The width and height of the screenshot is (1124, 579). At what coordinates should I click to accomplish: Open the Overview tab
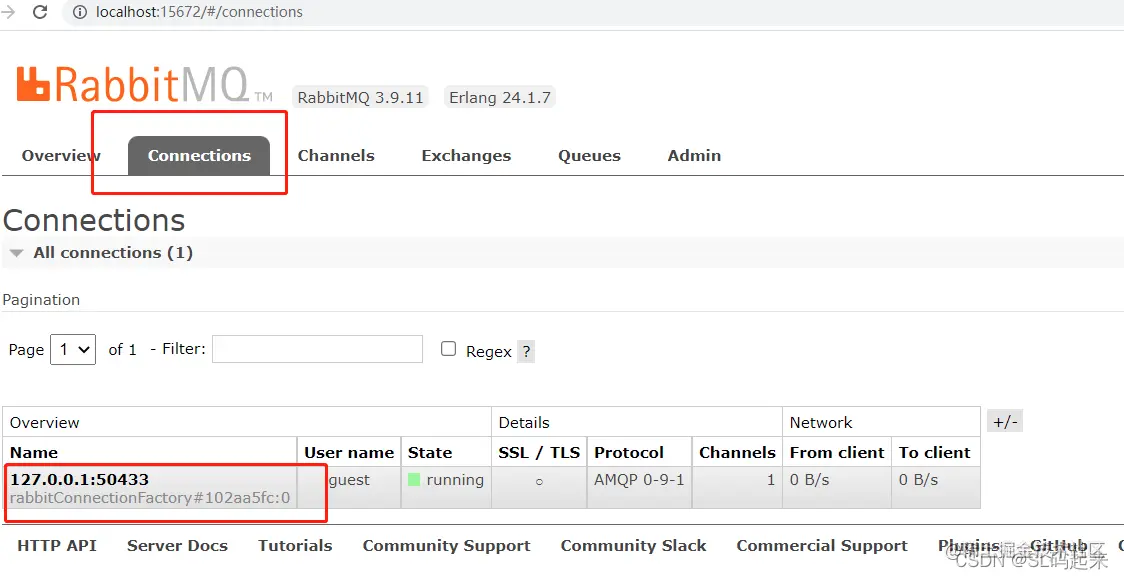61,155
